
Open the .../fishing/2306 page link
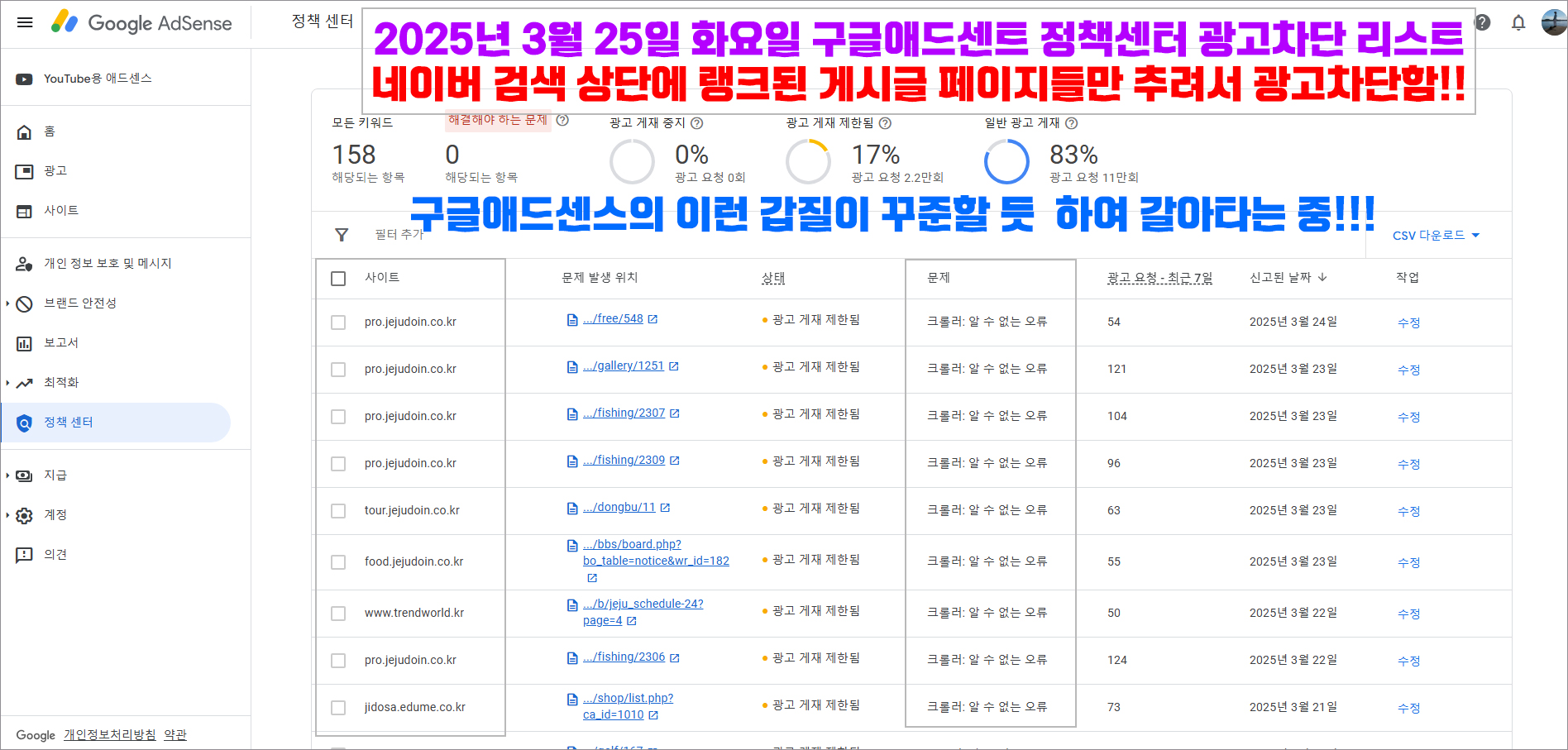coord(624,657)
